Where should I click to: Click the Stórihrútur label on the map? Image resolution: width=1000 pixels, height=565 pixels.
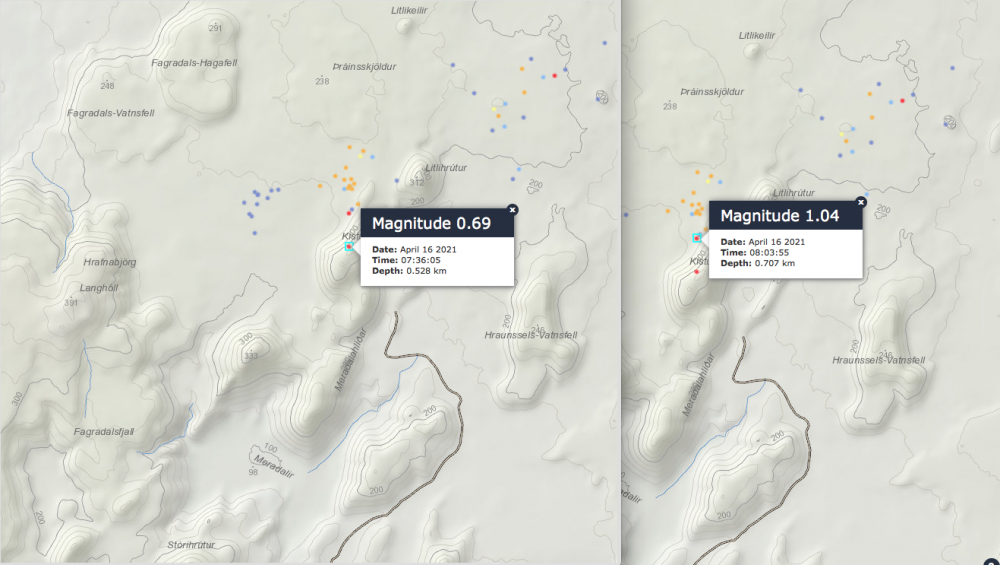click(192, 545)
